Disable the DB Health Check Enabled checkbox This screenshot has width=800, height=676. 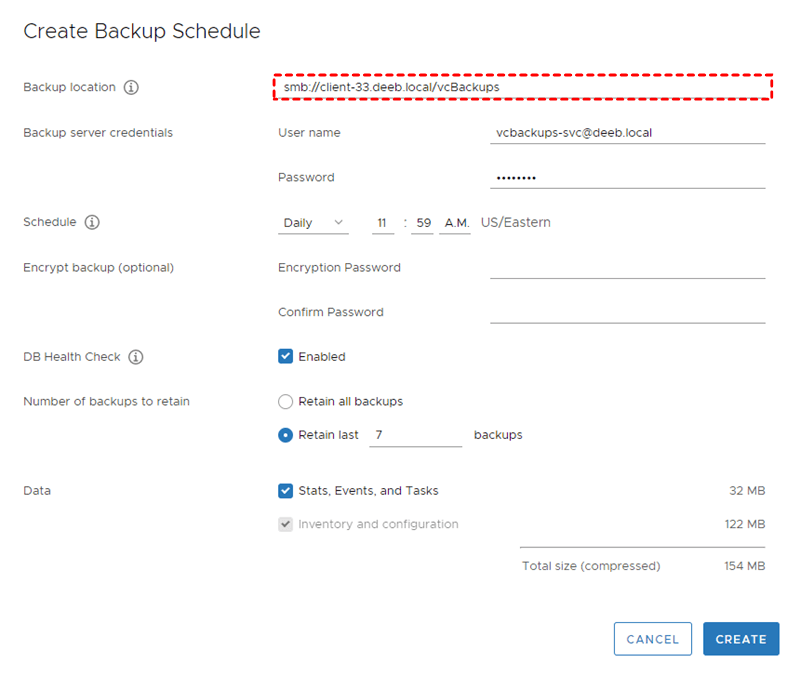point(285,357)
